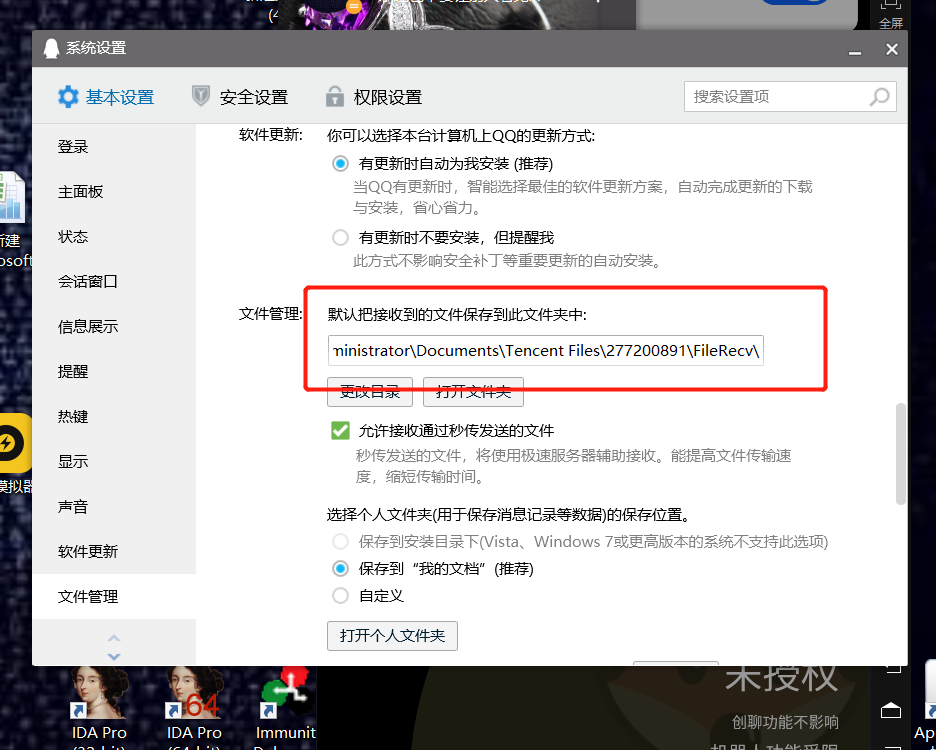Click the lock icon beside 权限设置
The height and width of the screenshot is (750, 936).
coord(335,96)
